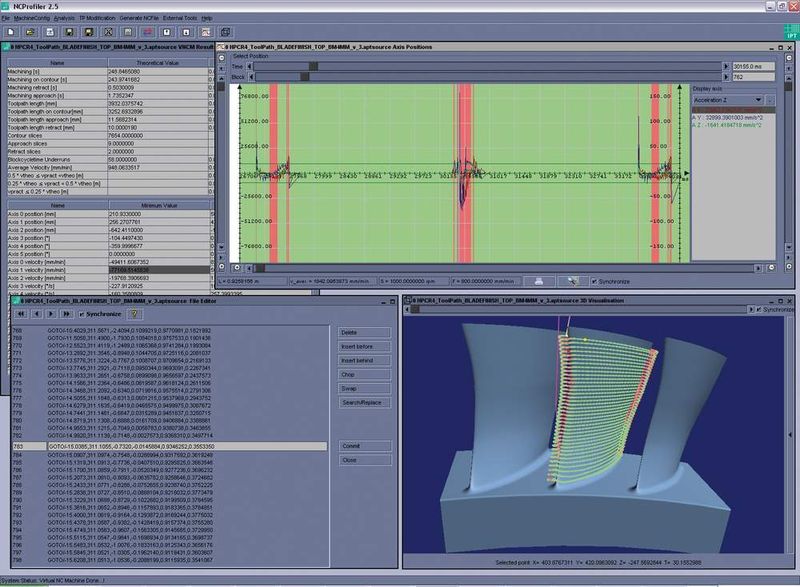The image size is (800, 587).
Task: Click the Time slider thumb
Action: click(x=313, y=66)
